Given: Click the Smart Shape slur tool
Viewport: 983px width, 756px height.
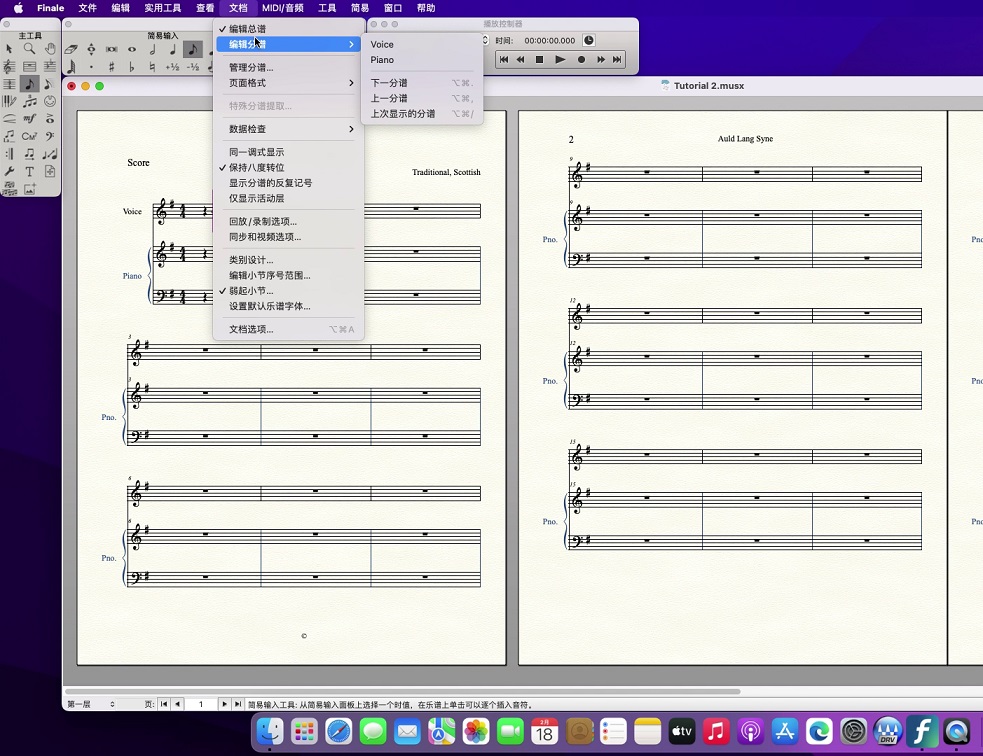Looking at the screenshot, I should tap(10, 118).
